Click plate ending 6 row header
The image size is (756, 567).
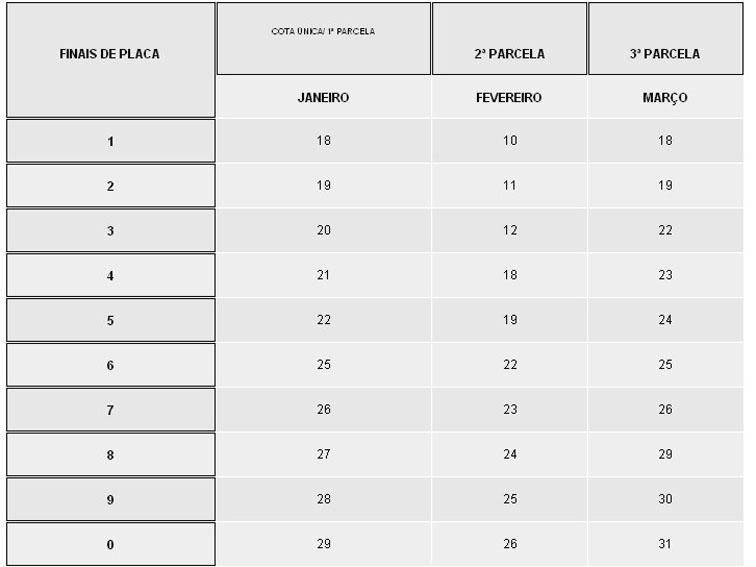click(110, 365)
